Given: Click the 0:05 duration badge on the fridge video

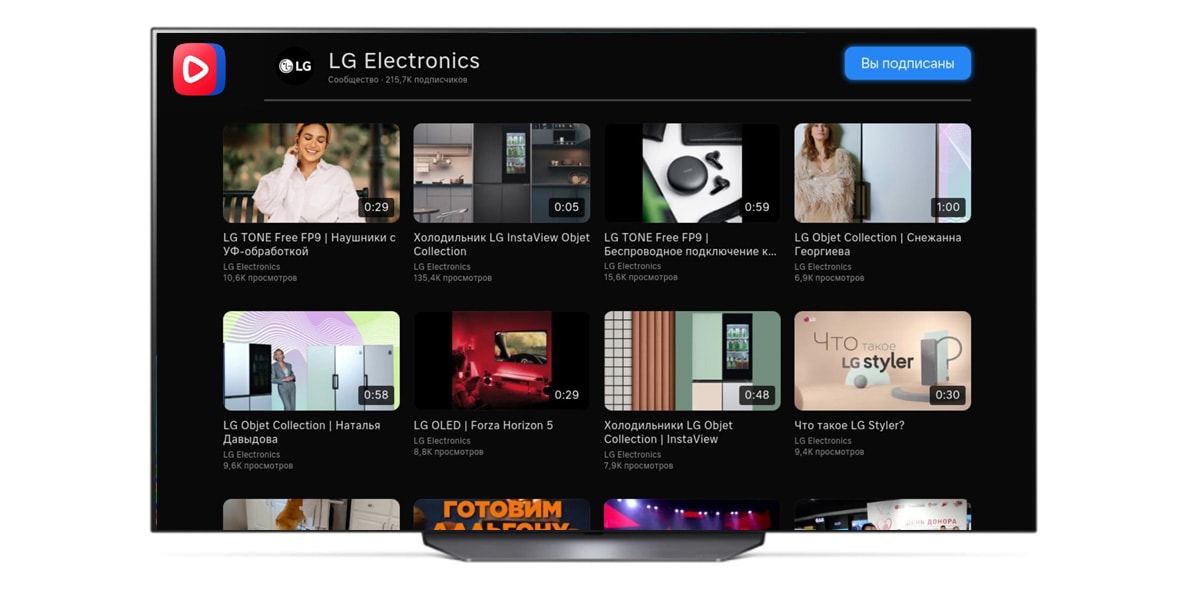Looking at the screenshot, I should pos(566,208).
